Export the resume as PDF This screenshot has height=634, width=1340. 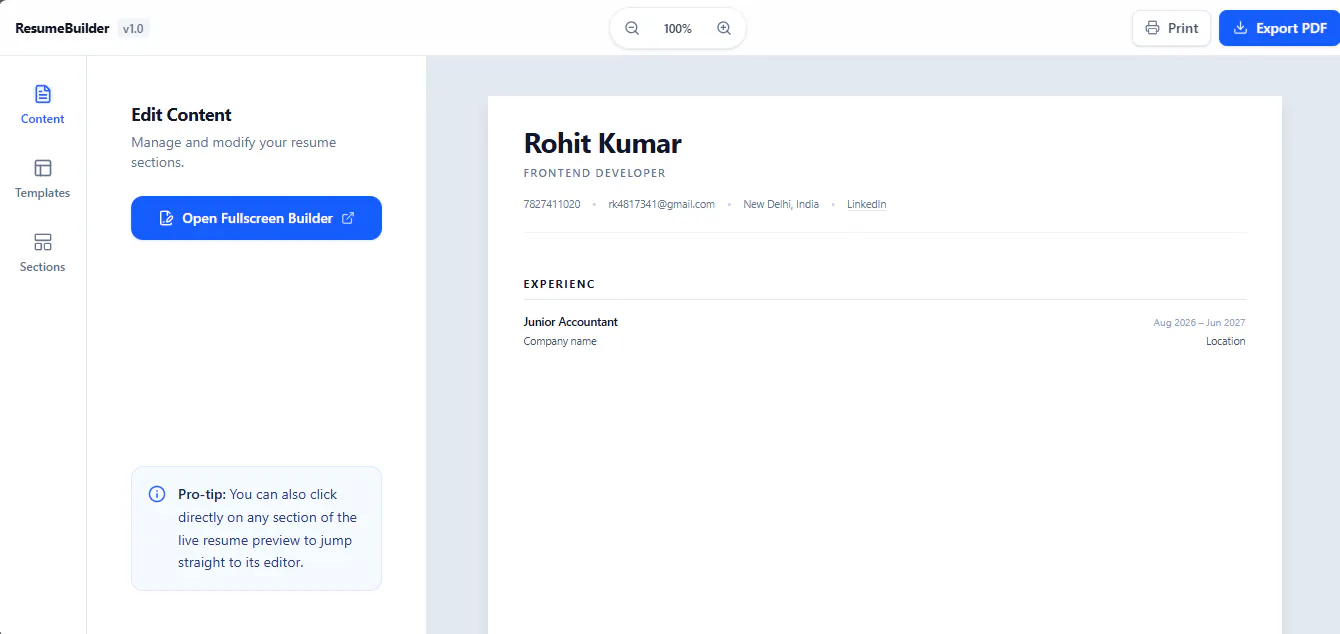[1279, 28]
